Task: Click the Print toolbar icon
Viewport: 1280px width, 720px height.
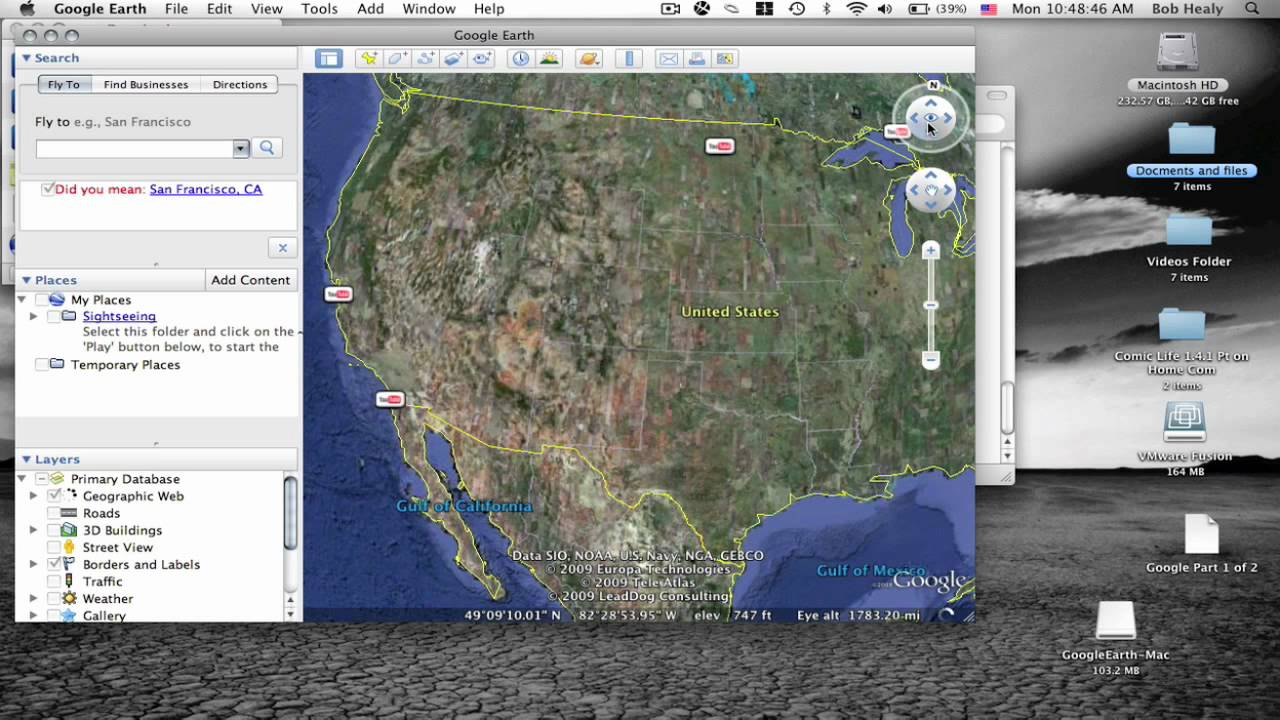Action: tap(697, 59)
